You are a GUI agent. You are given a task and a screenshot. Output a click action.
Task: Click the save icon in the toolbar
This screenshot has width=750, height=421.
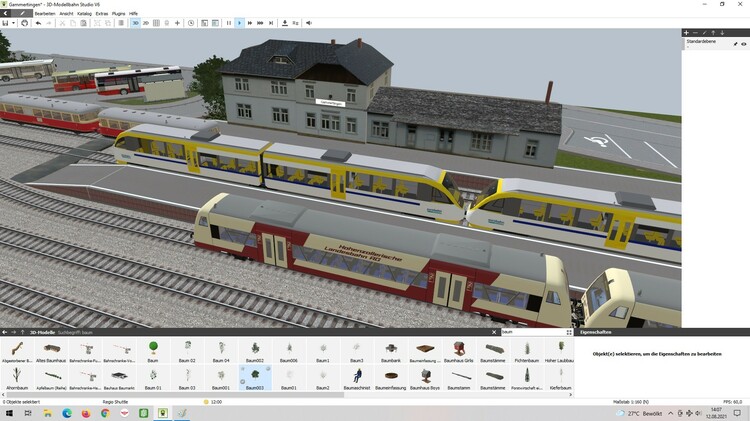click(5, 23)
